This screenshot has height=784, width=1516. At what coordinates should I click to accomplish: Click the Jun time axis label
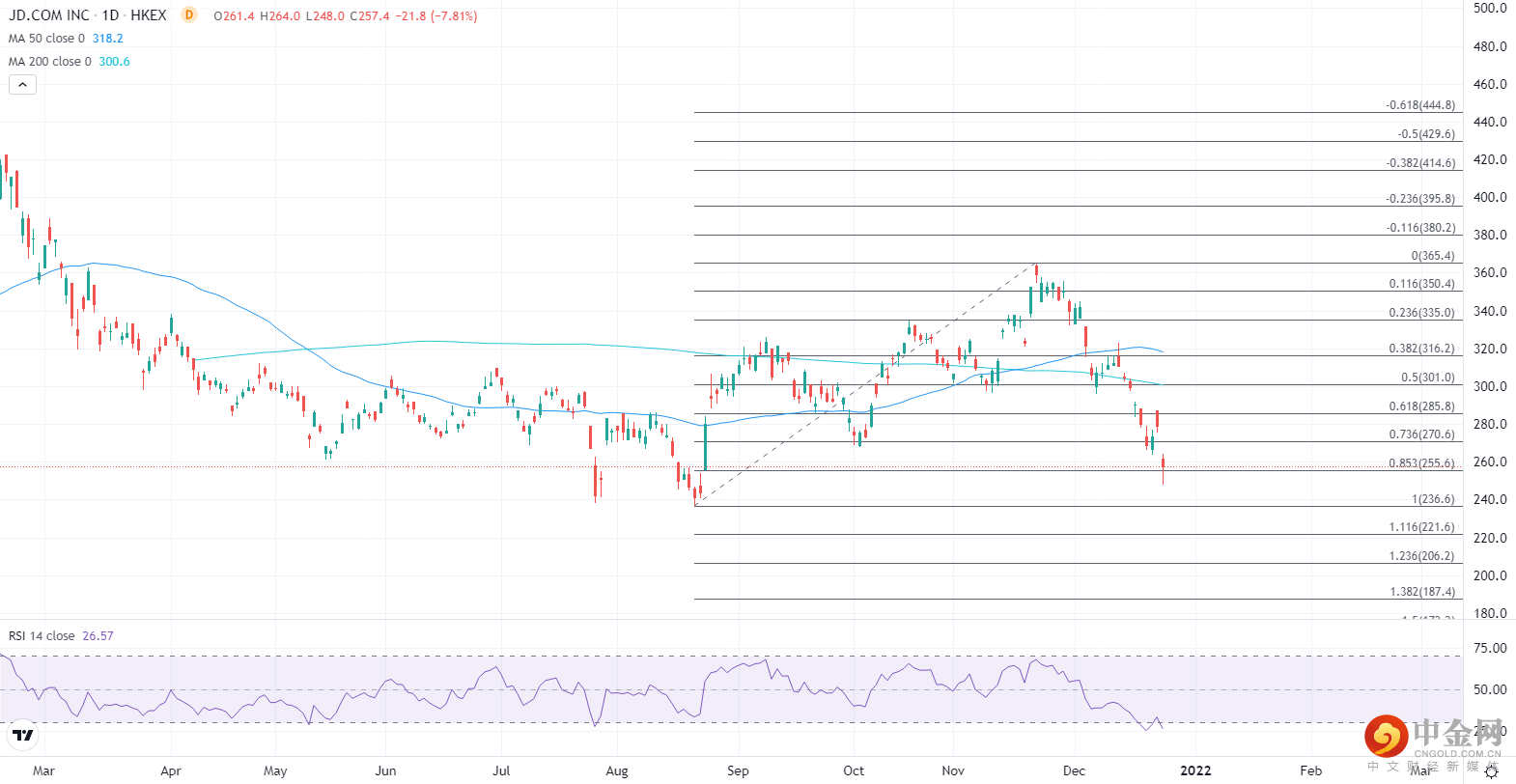[x=385, y=770]
